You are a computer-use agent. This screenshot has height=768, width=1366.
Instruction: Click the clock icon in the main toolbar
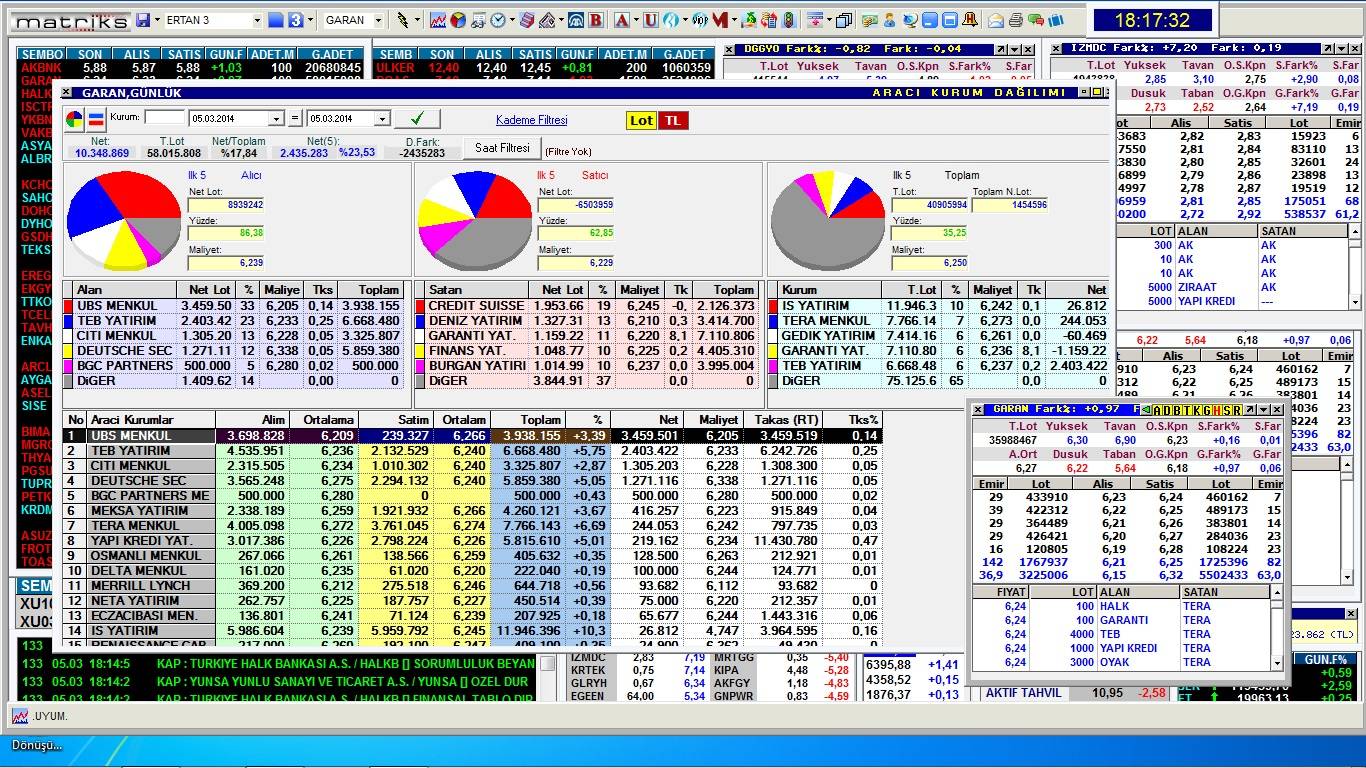point(498,20)
